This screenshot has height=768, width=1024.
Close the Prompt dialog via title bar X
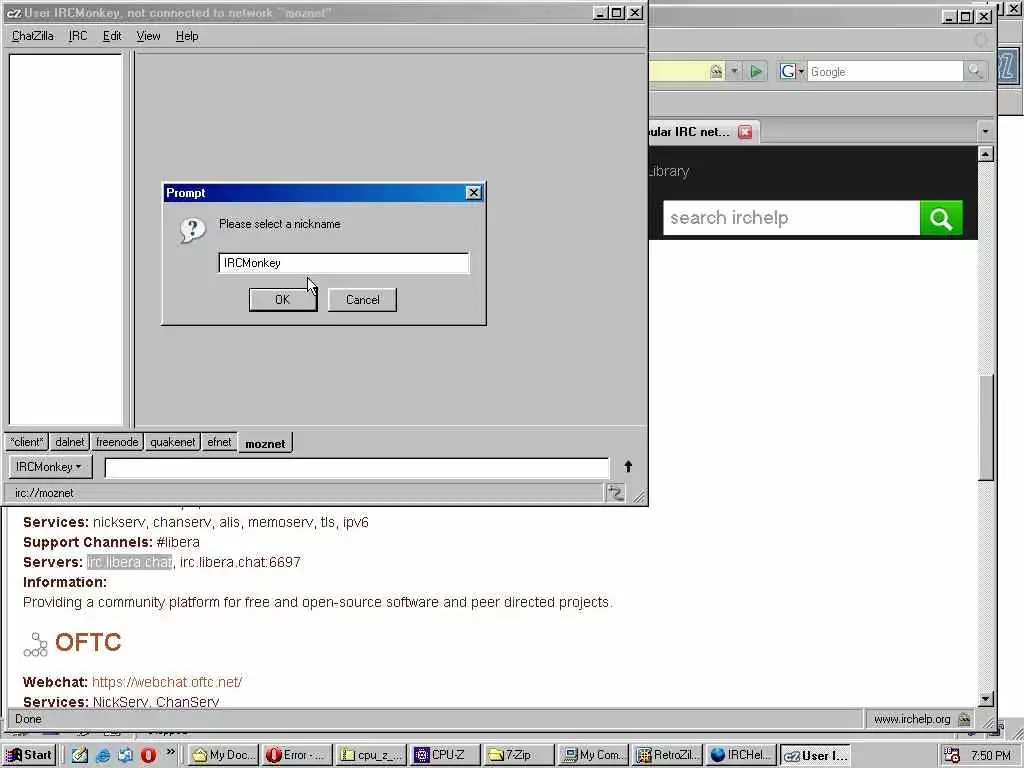click(x=473, y=193)
